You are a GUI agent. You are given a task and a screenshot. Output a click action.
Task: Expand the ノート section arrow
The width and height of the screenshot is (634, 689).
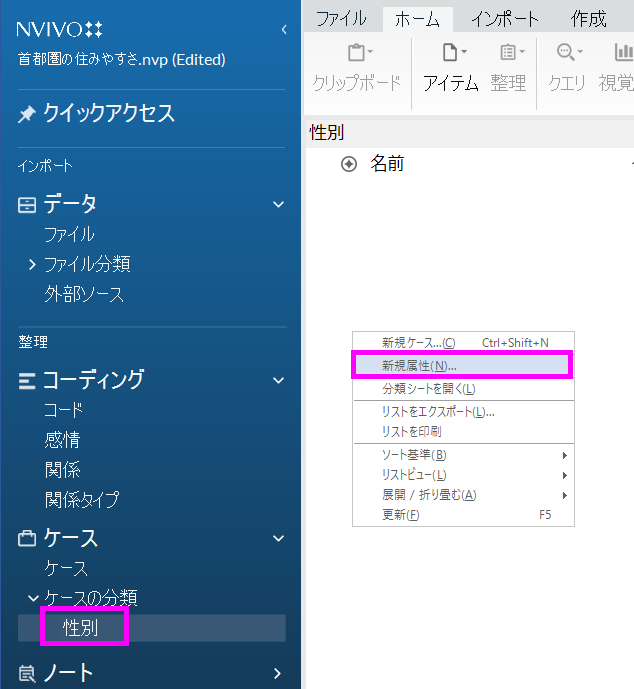tap(279, 673)
